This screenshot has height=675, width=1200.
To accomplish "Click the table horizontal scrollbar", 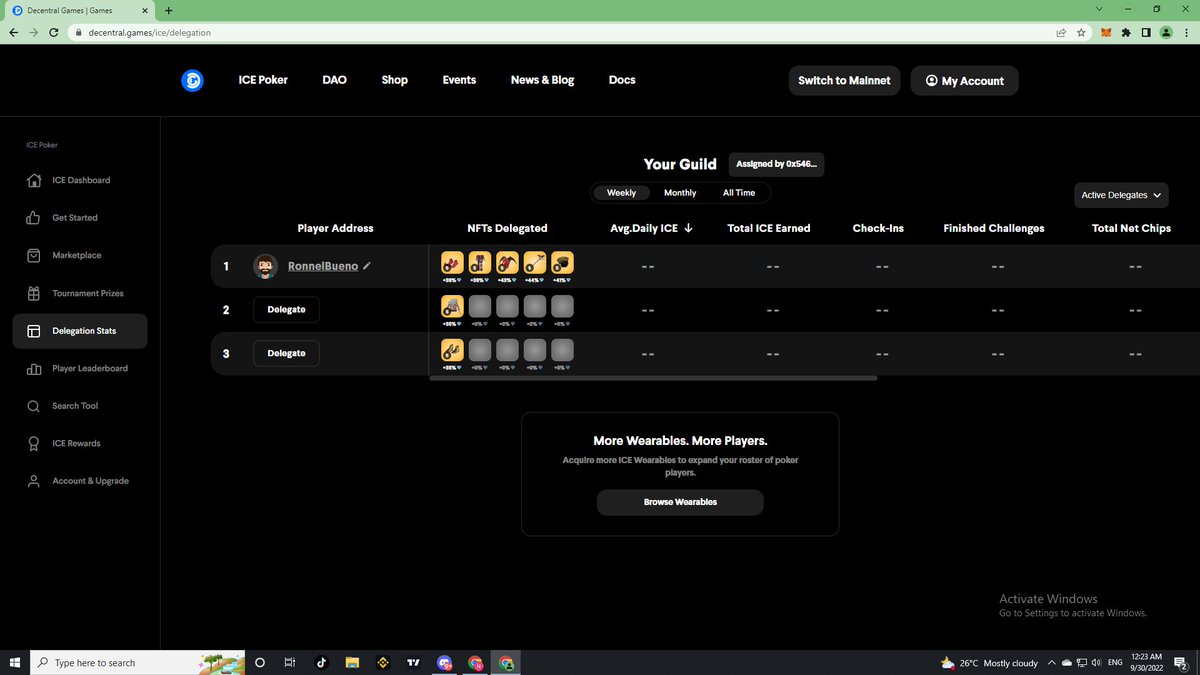I will click(653, 378).
